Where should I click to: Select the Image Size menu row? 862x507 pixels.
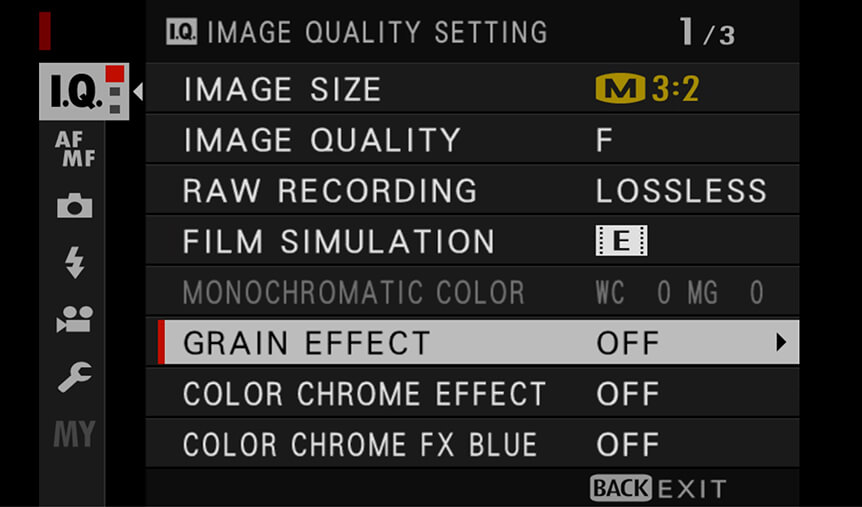pyautogui.click(x=472, y=89)
